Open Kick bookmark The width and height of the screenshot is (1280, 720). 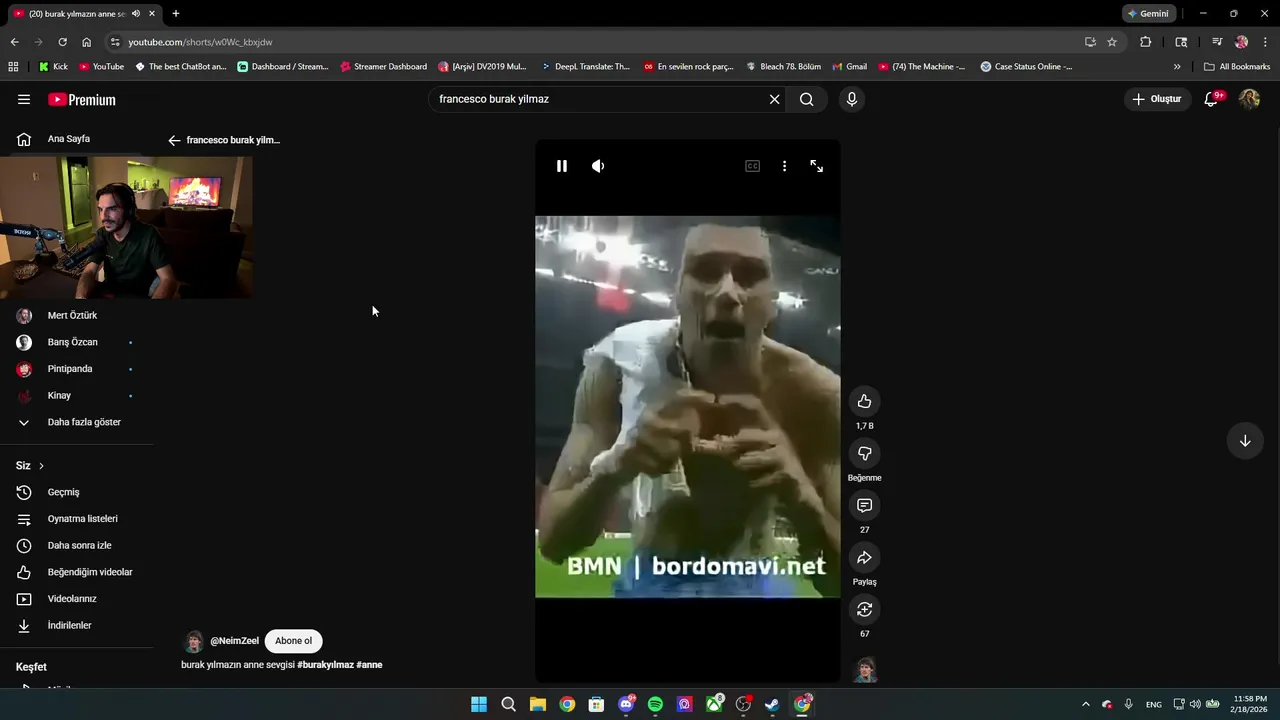[54, 67]
